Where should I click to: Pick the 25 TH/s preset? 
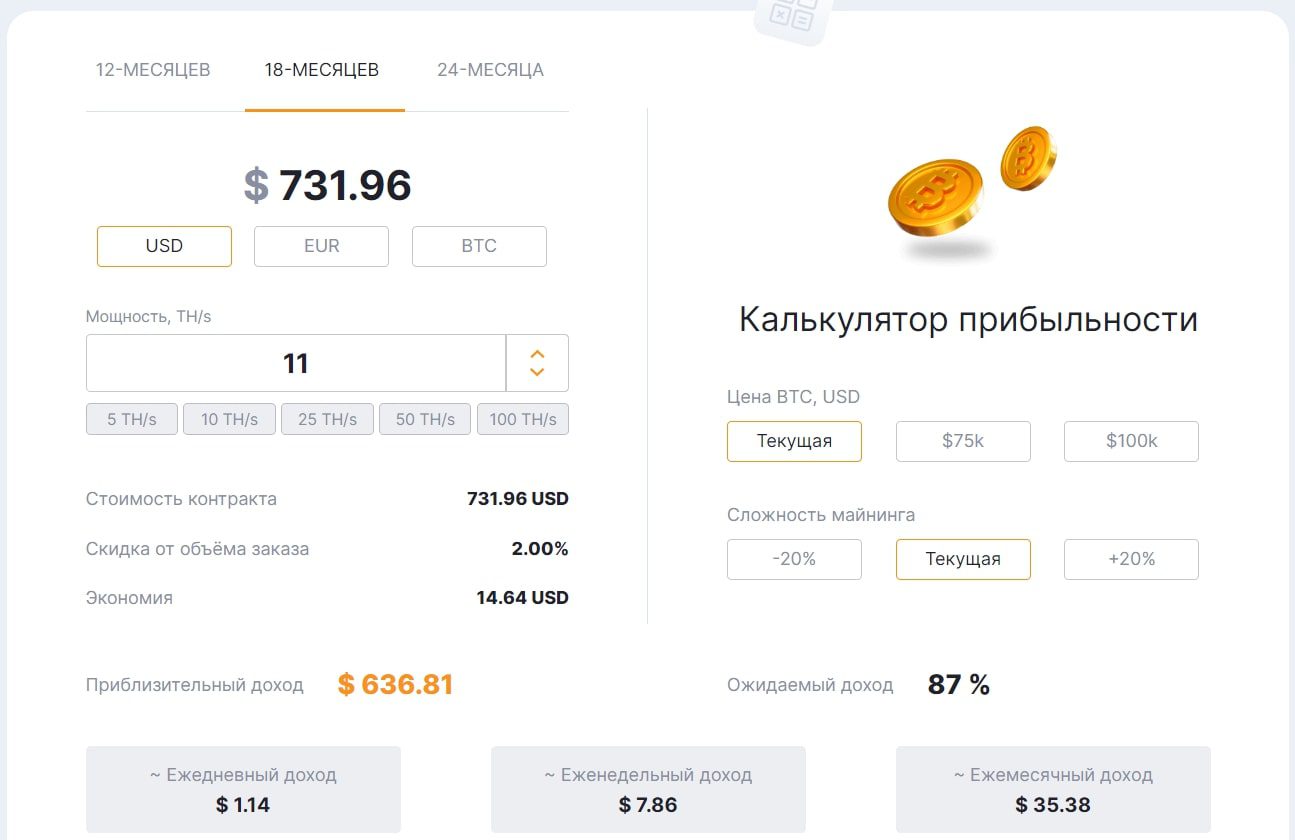point(327,420)
